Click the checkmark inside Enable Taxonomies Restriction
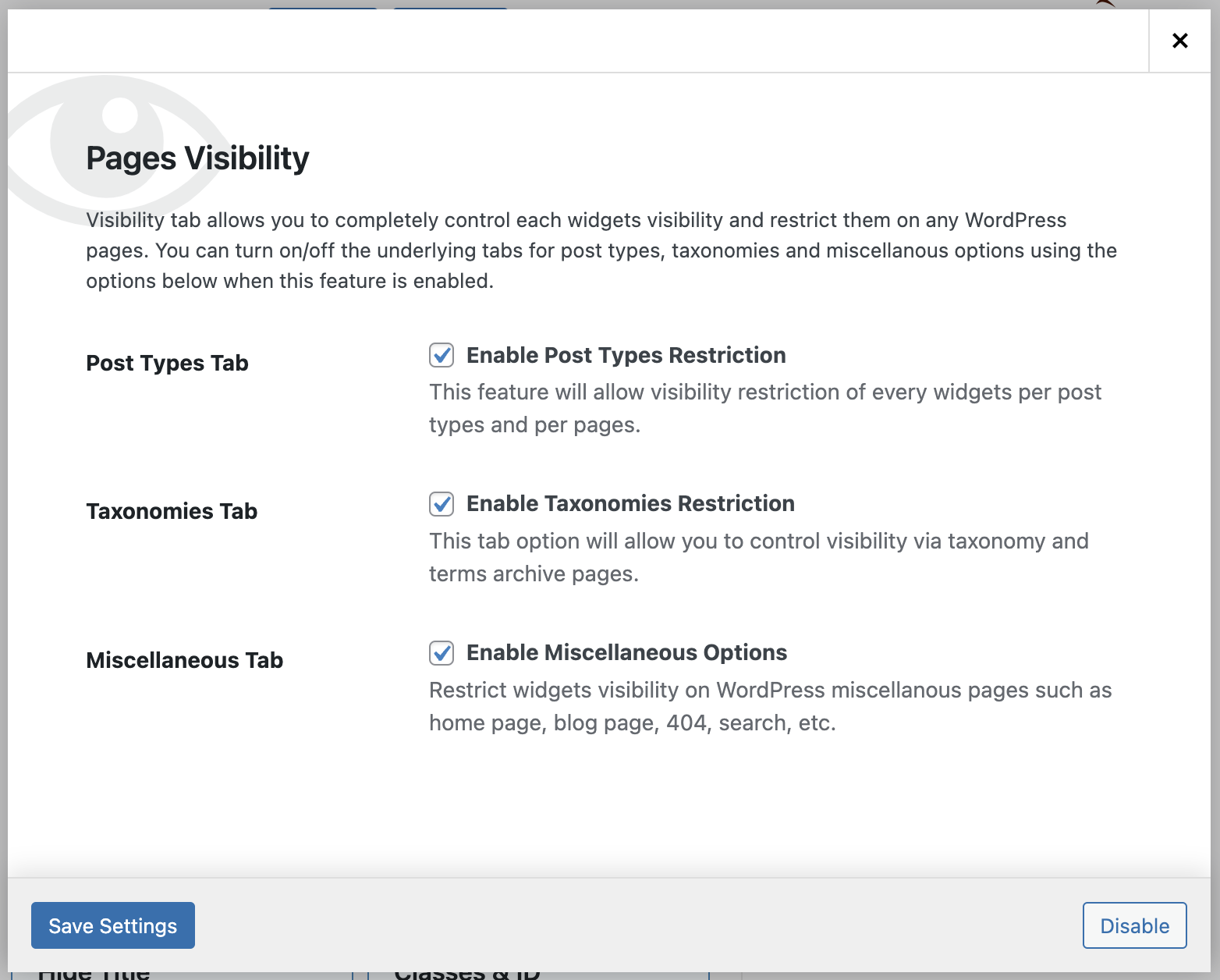 (x=442, y=504)
